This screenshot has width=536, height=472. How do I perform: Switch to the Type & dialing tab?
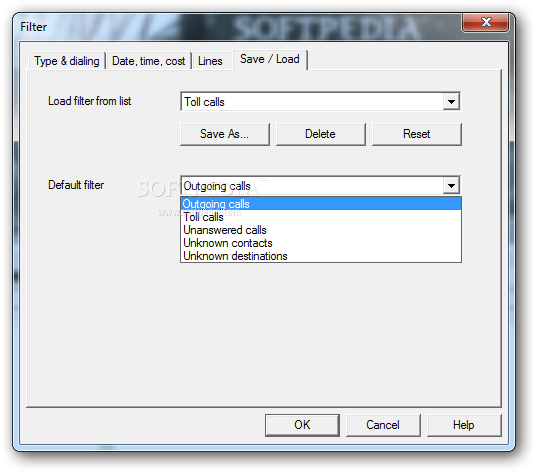click(x=67, y=61)
